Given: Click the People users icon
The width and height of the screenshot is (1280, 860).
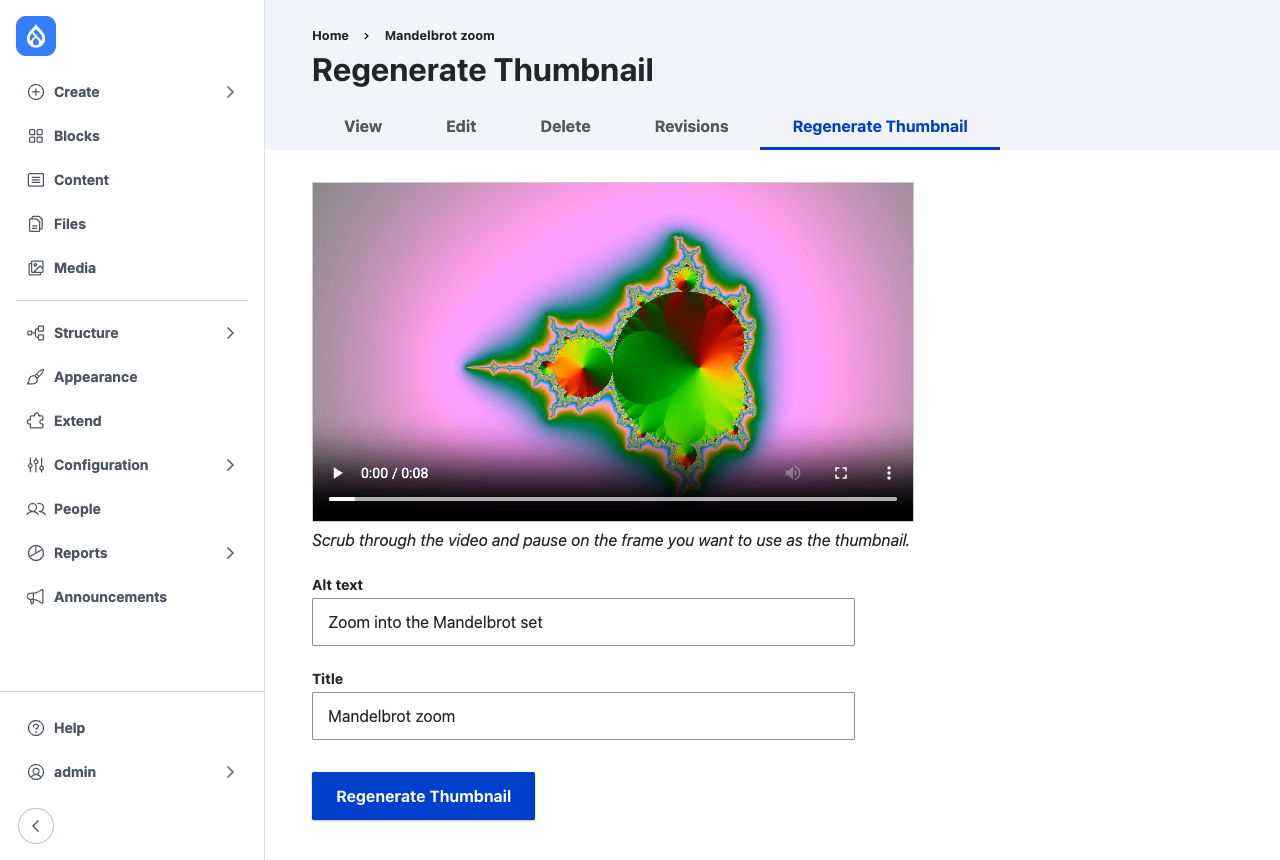Looking at the screenshot, I should click(36, 509).
